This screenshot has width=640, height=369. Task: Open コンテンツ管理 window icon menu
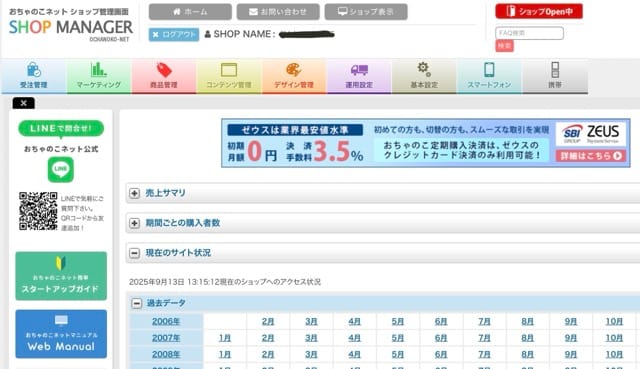click(x=229, y=76)
